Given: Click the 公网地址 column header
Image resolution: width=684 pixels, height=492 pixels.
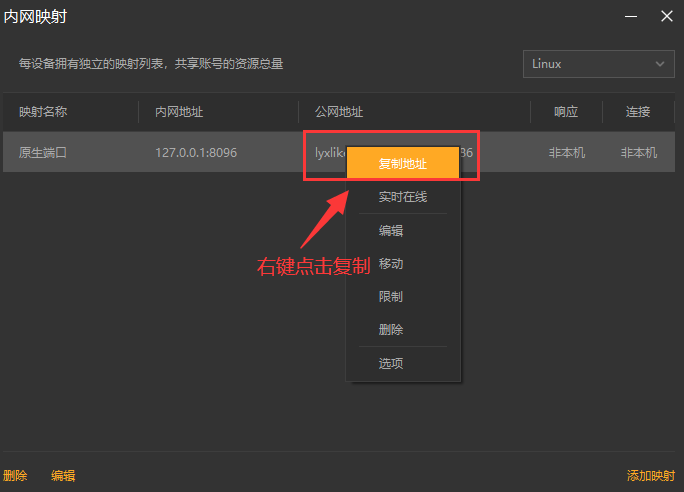Looking at the screenshot, I should tap(339, 112).
